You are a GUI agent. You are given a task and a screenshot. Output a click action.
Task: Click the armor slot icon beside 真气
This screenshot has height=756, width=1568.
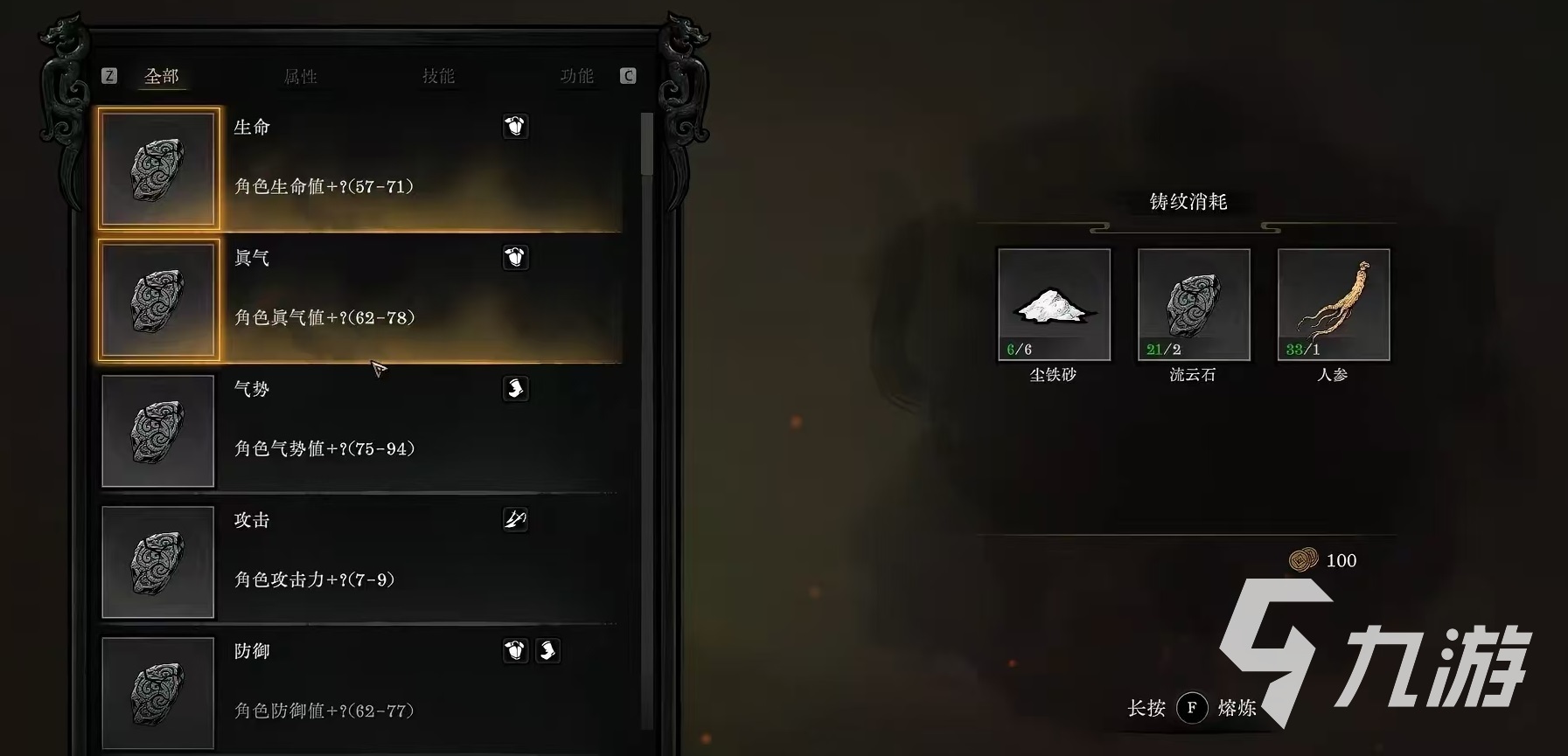tap(516, 258)
